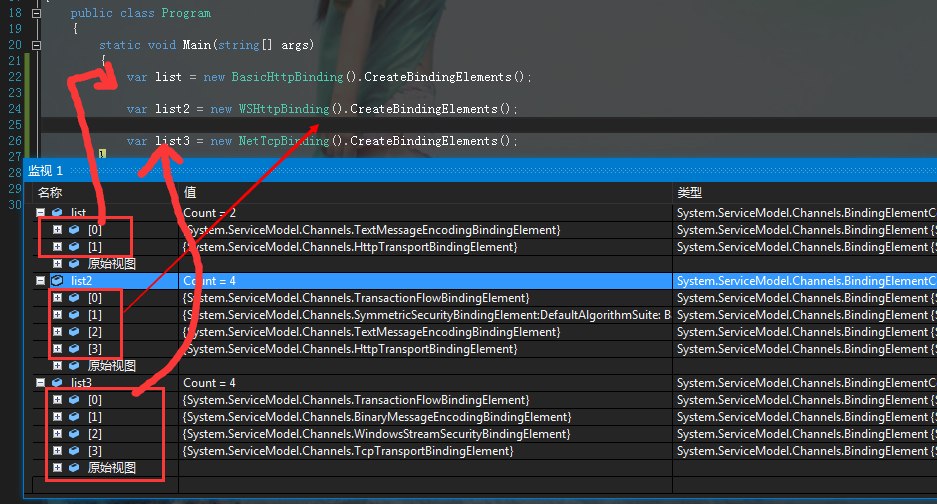Image resolution: width=937 pixels, height=504 pixels.
Task: Select the list2 'Count = 4' value
Action: click(x=209, y=280)
